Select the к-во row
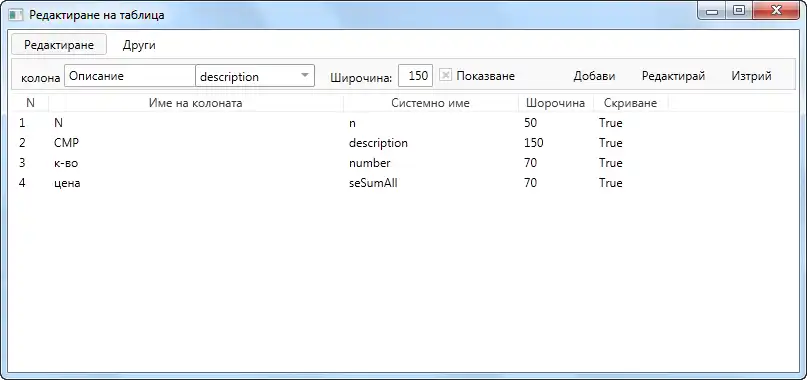 pyautogui.click(x=403, y=163)
